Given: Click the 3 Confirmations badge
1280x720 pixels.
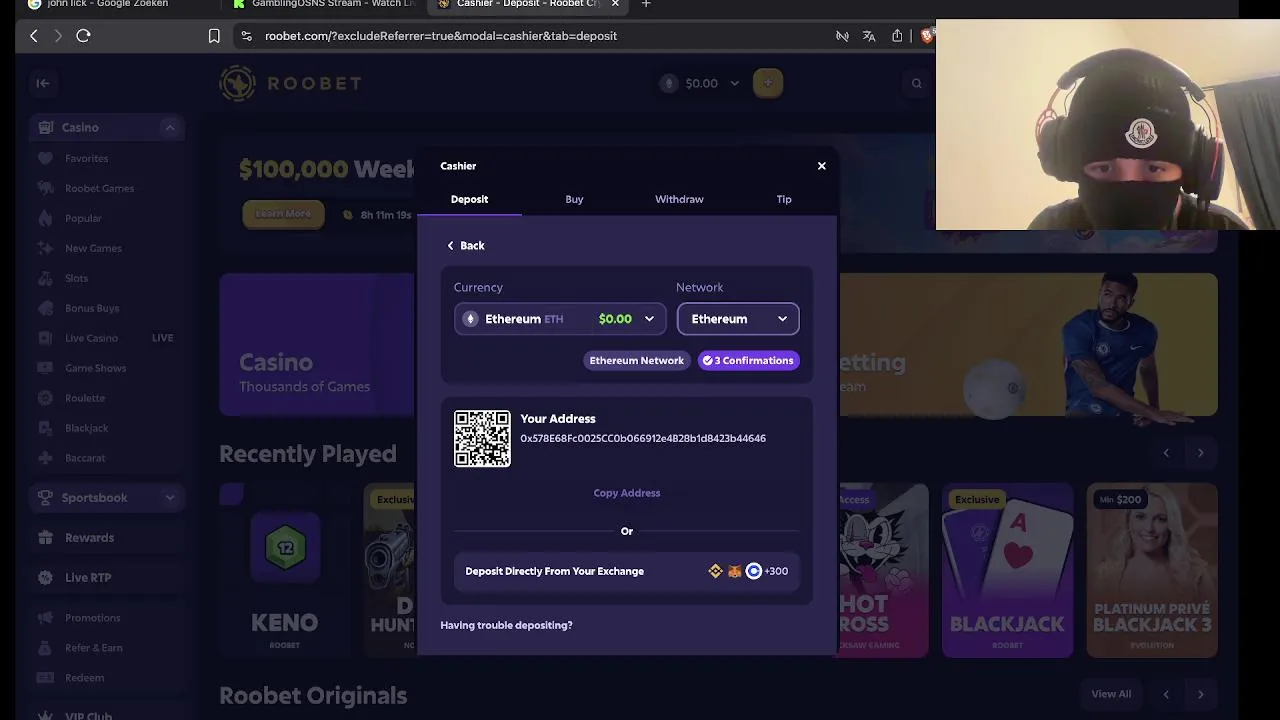Looking at the screenshot, I should pyautogui.click(x=748, y=360).
